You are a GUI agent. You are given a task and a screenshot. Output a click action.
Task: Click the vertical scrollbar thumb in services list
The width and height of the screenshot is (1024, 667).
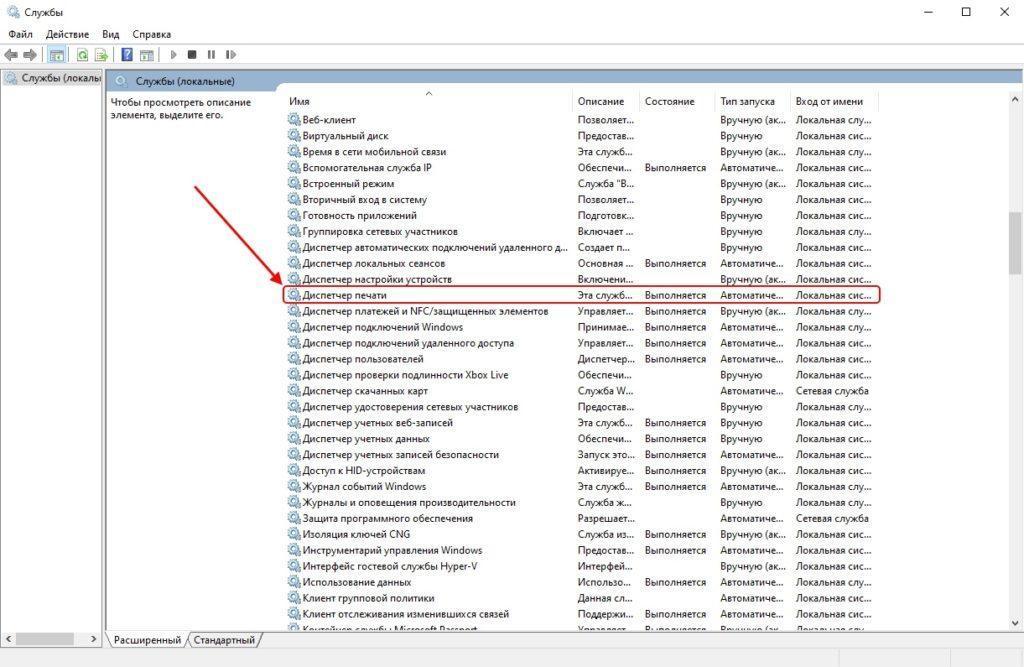pyautogui.click(x=1015, y=243)
